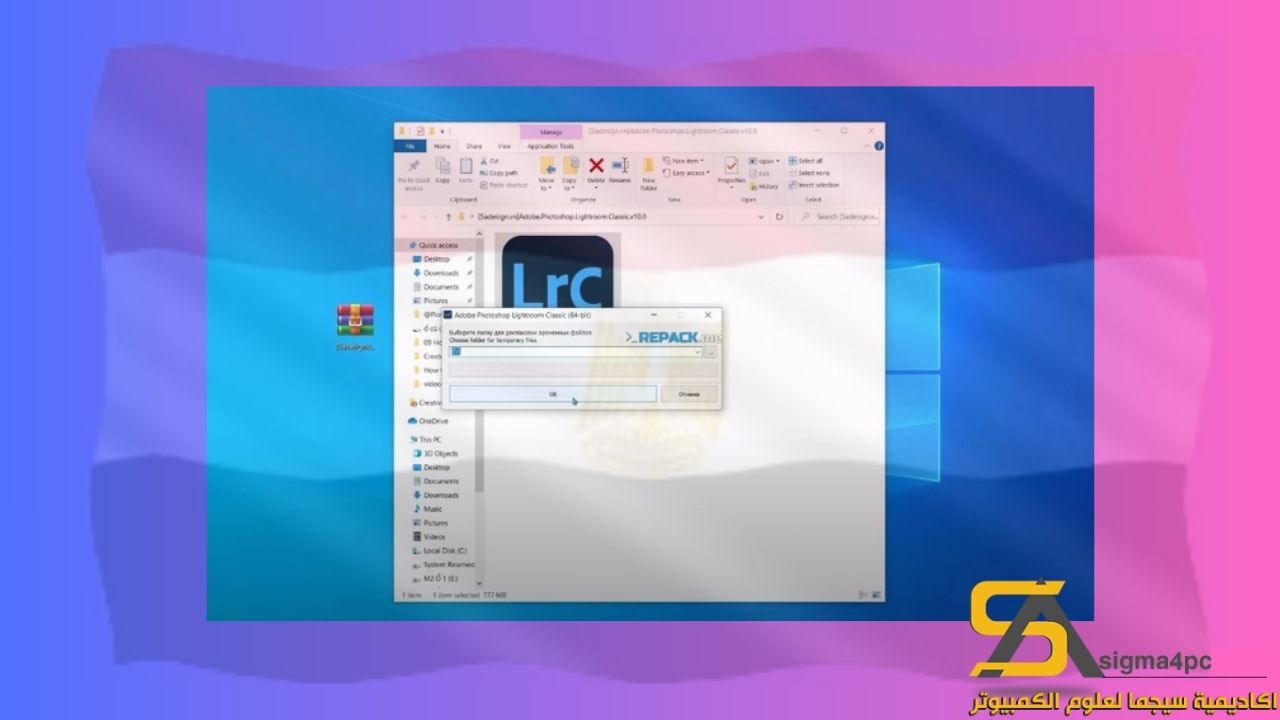
Task: Click the Manage contextual tab header
Action: click(551, 132)
